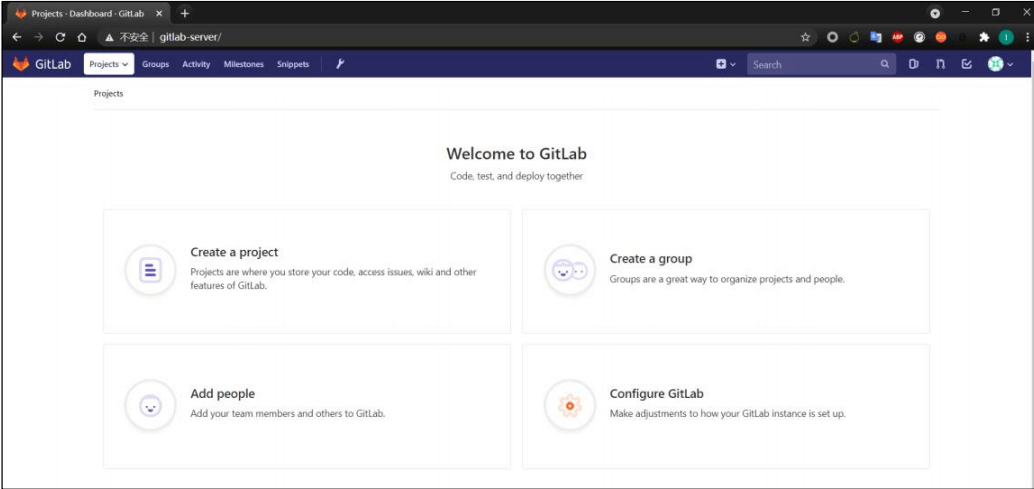This screenshot has width=1034, height=489.
Task: Open the AdBlock Plus extension
Action: tap(897, 38)
